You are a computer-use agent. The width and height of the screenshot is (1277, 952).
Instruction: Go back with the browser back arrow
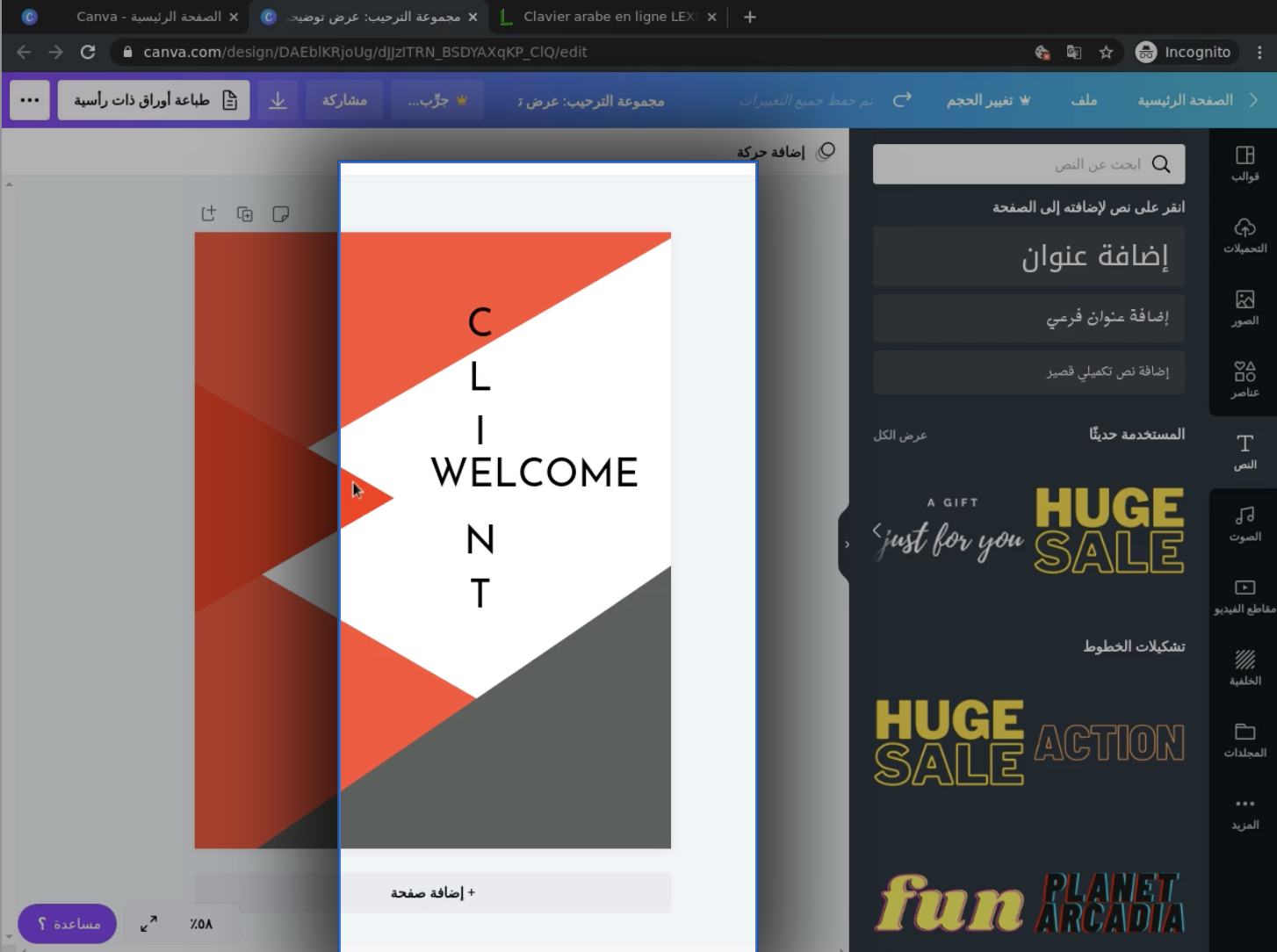coord(24,52)
